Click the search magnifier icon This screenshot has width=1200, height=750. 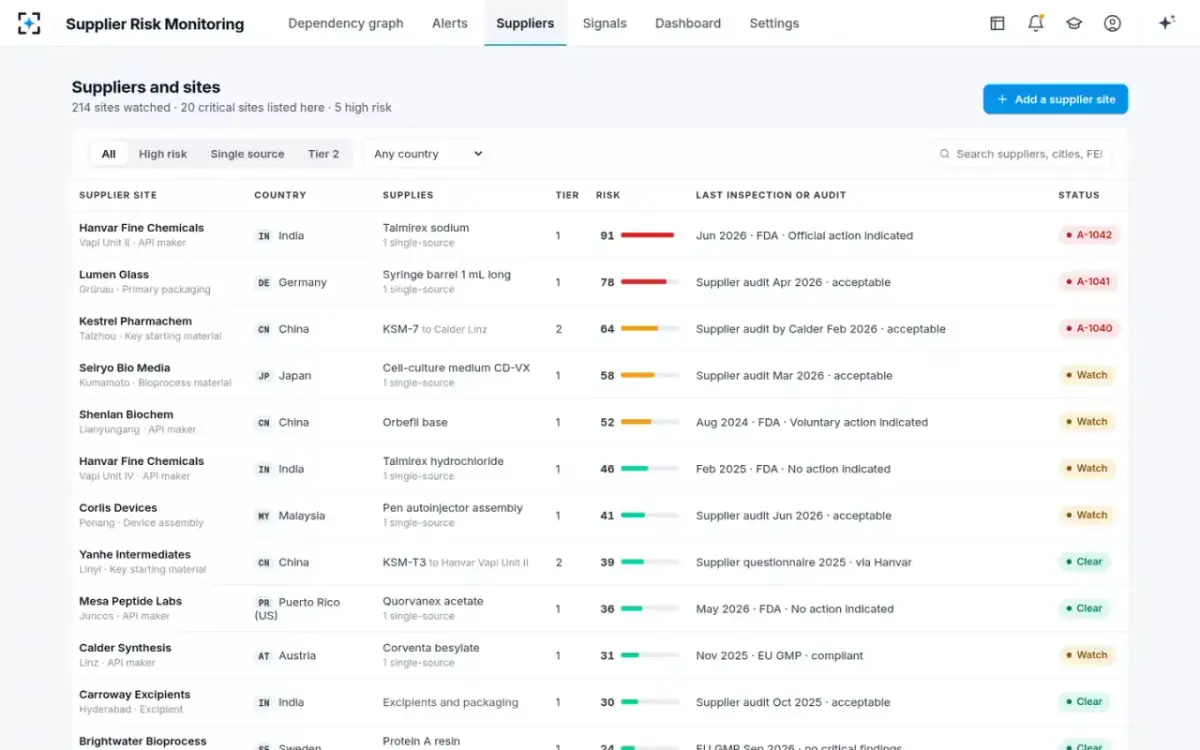(944, 154)
